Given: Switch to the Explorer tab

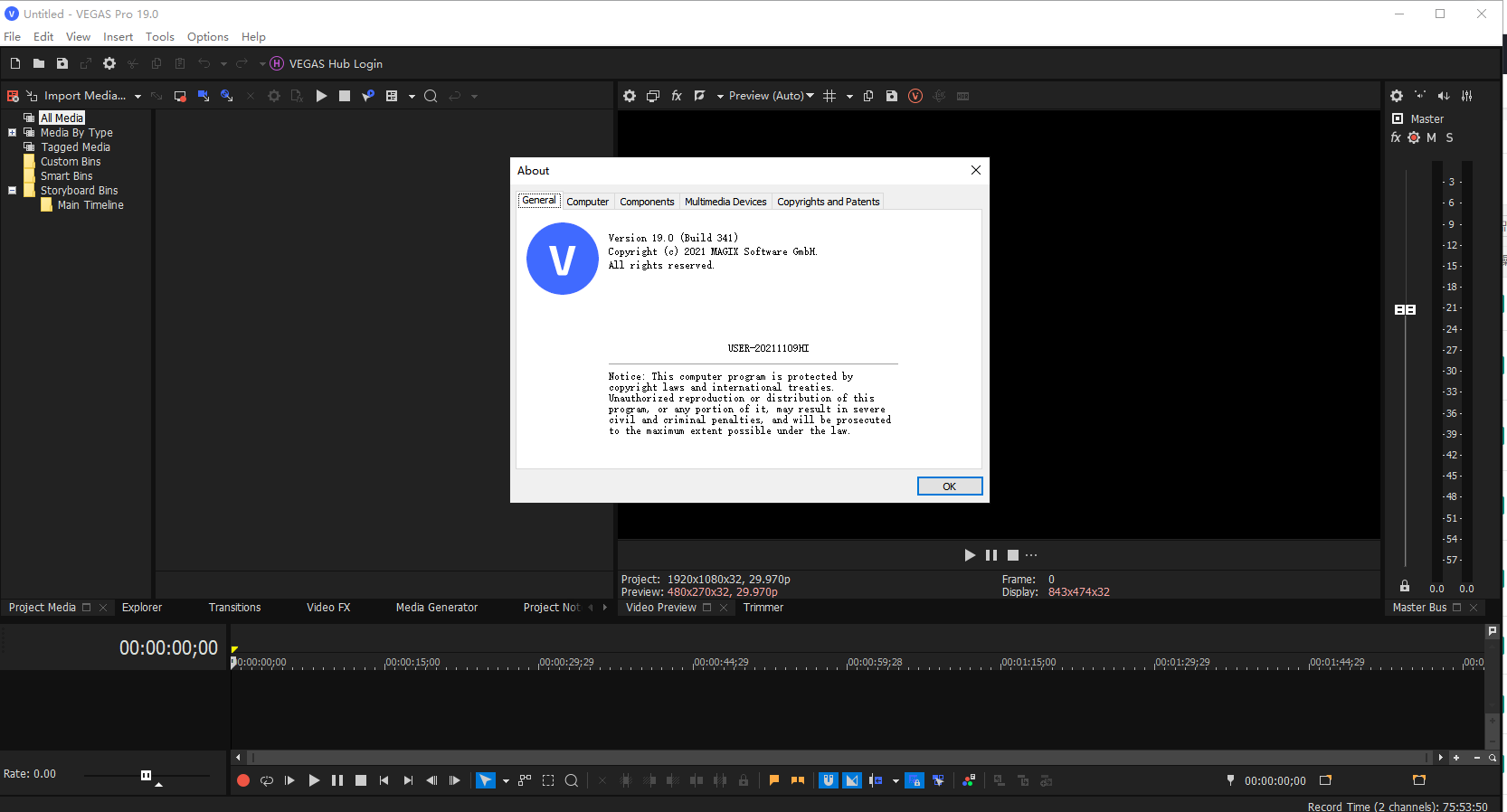Looking at the screenshot, I should tap(142, 608).
